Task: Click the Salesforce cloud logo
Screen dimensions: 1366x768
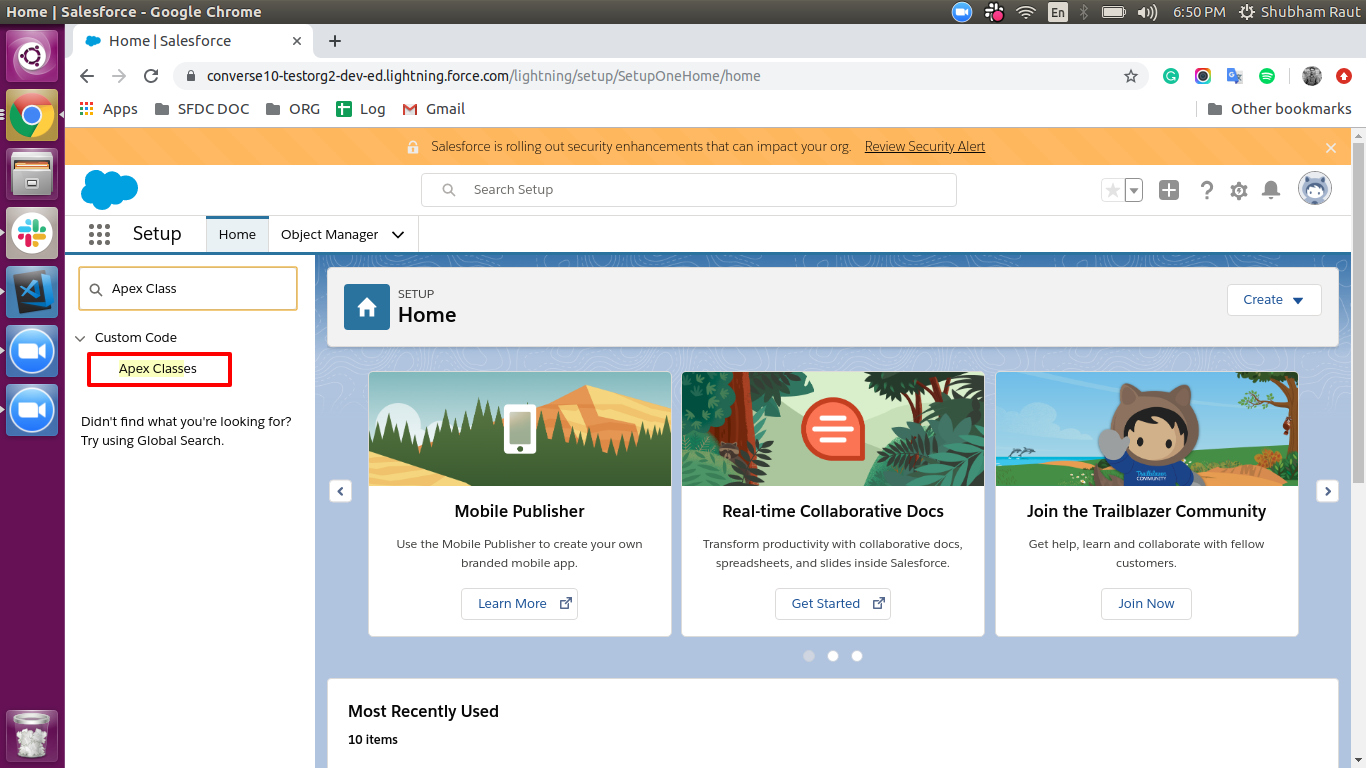Action: click(x=109, y=189)
